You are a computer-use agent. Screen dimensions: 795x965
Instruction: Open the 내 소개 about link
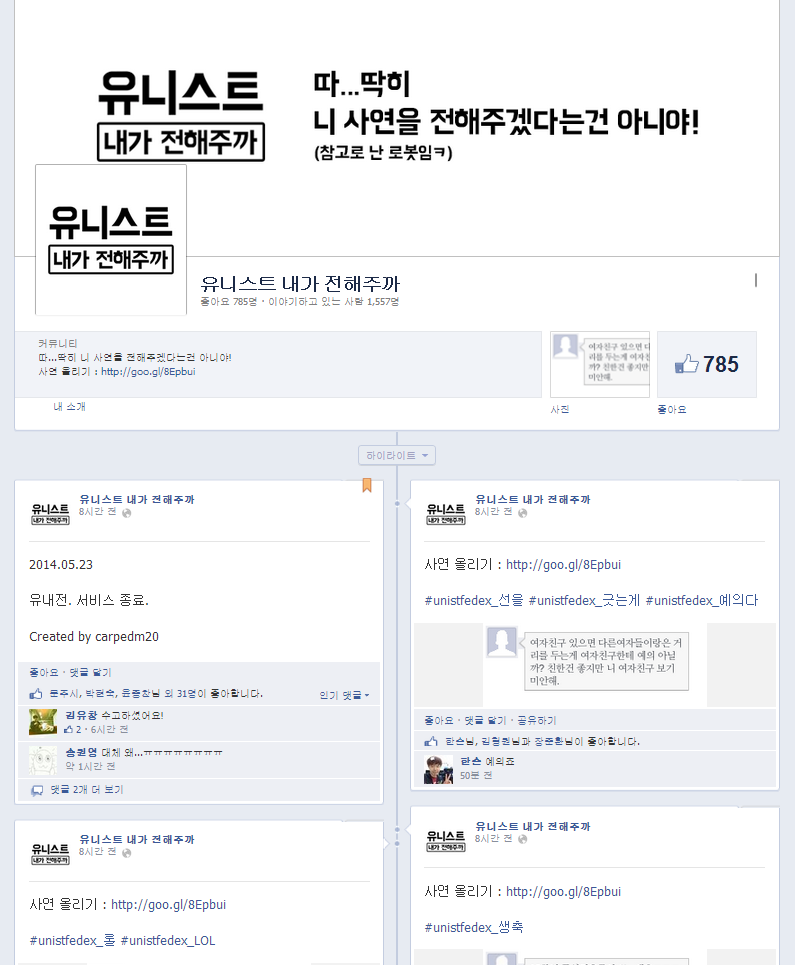pos(70,407)
